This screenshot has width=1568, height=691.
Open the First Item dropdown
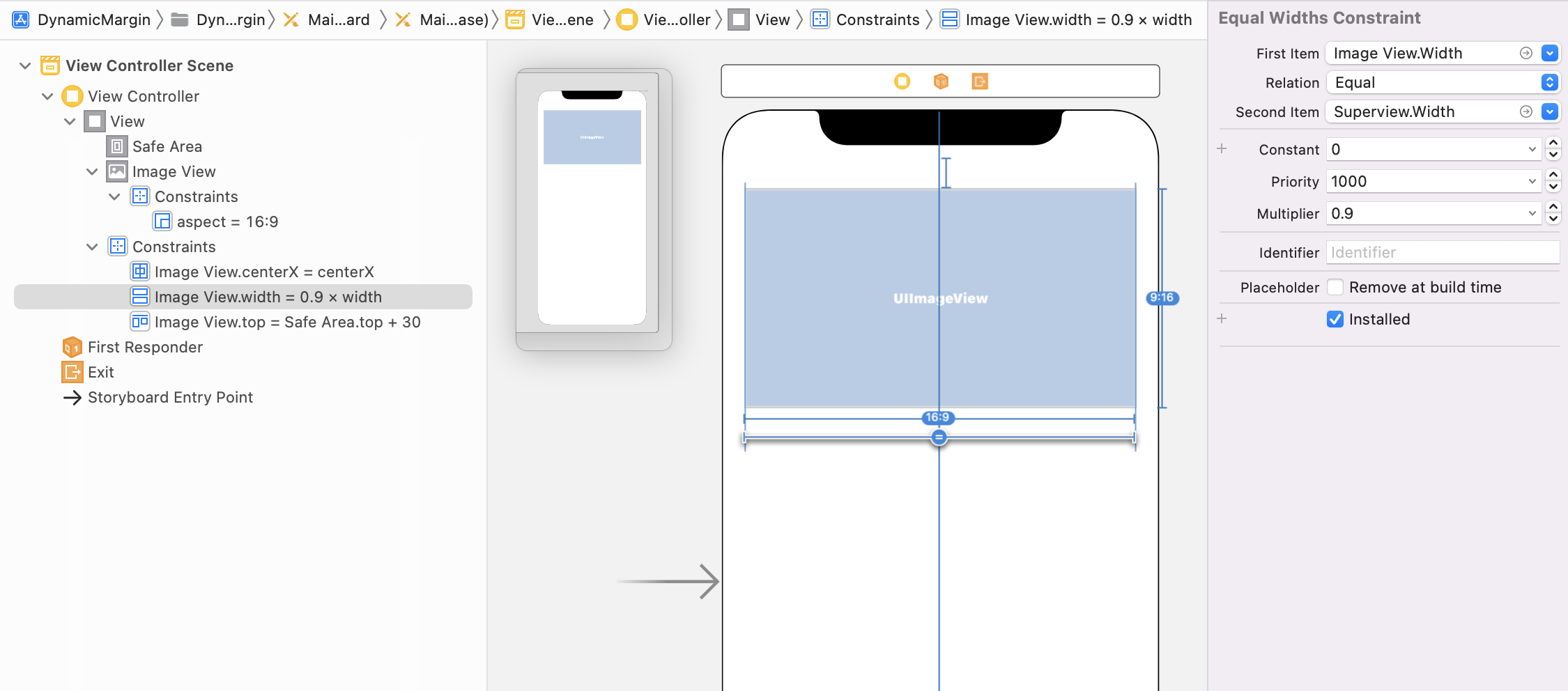[x=1550, y=53]
